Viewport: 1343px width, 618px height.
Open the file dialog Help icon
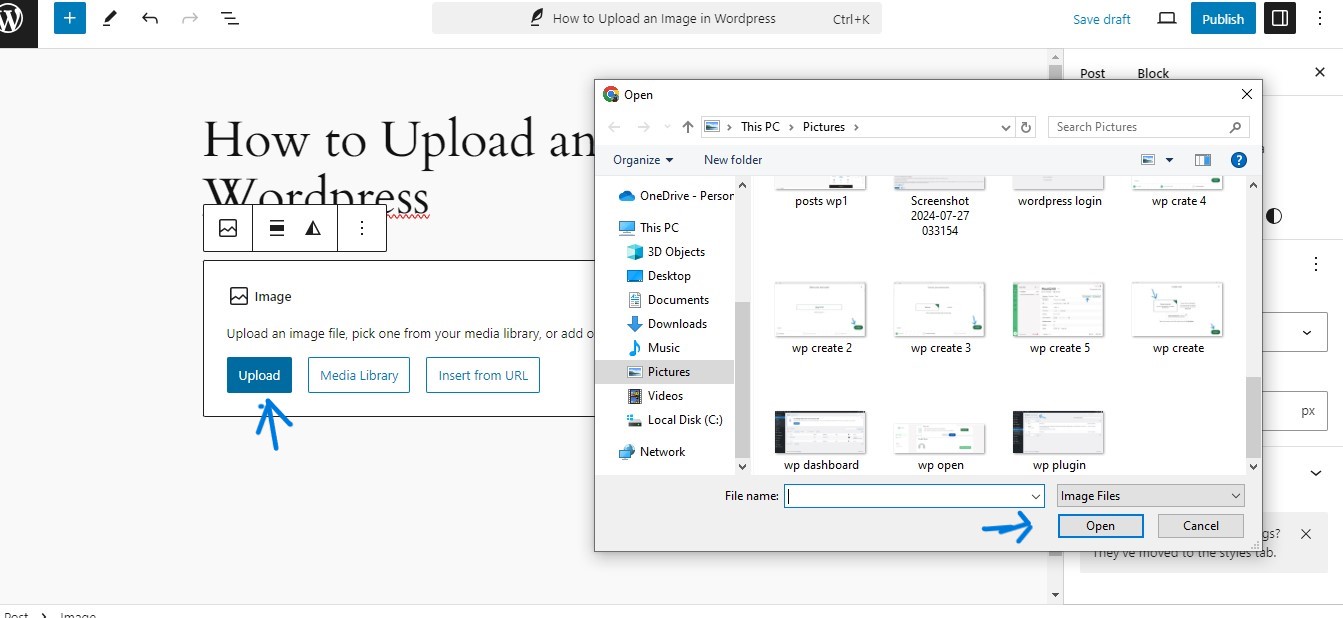point(1238,159)
